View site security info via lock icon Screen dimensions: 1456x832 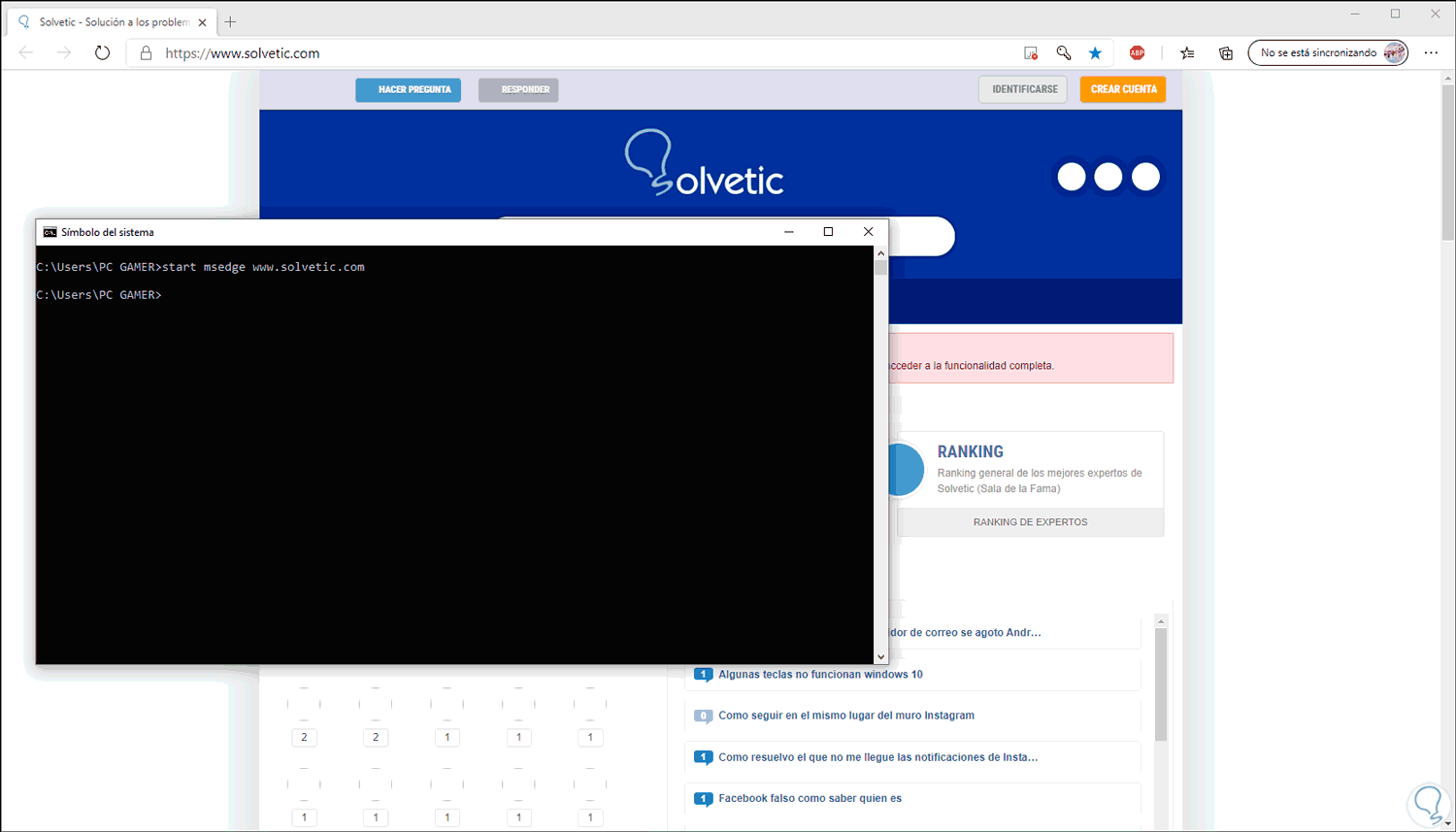(x=146, y=53)
